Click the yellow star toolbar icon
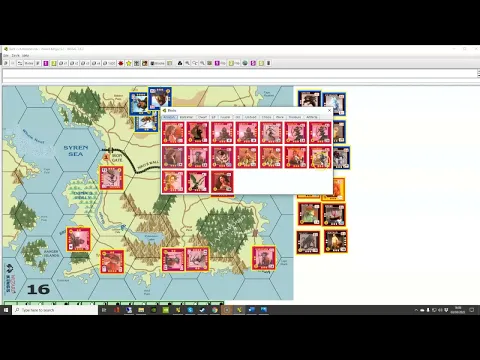The width and height of the screenshot is (480, 360). click(x=129, y=63)
